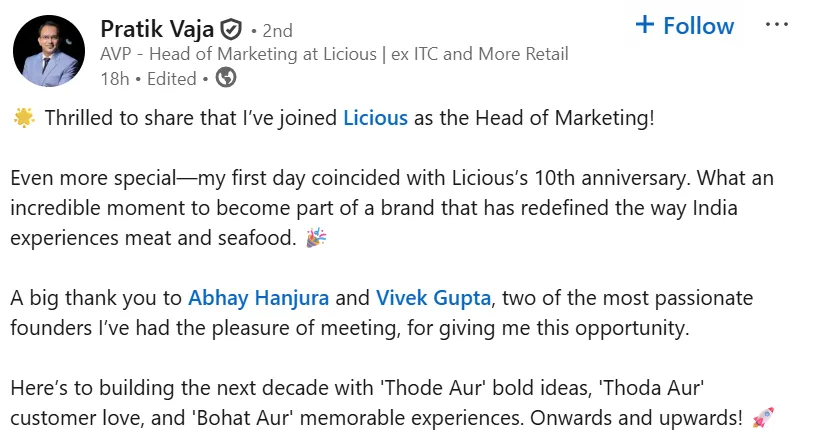Click the Edited label on the post
This screenshot has height=435, width=813.
coord(172,79)
